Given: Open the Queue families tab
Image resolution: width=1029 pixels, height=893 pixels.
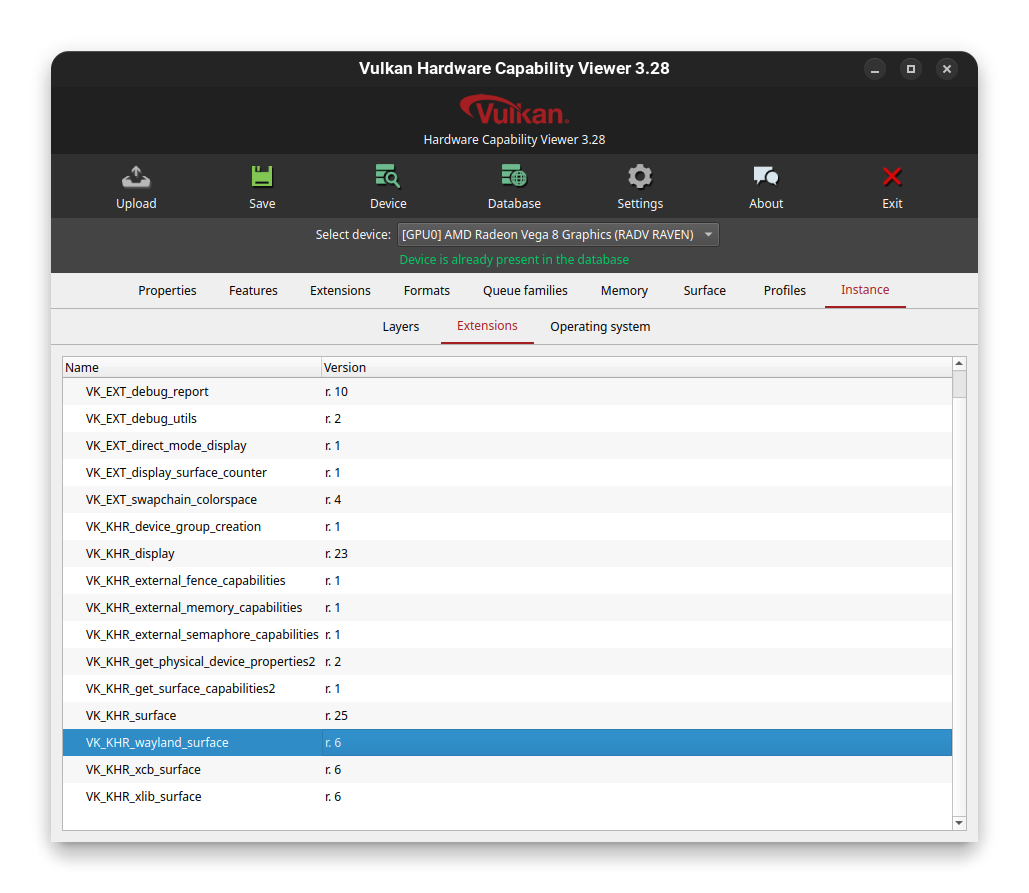Looking at the screenshot, I should pos(525,290).
